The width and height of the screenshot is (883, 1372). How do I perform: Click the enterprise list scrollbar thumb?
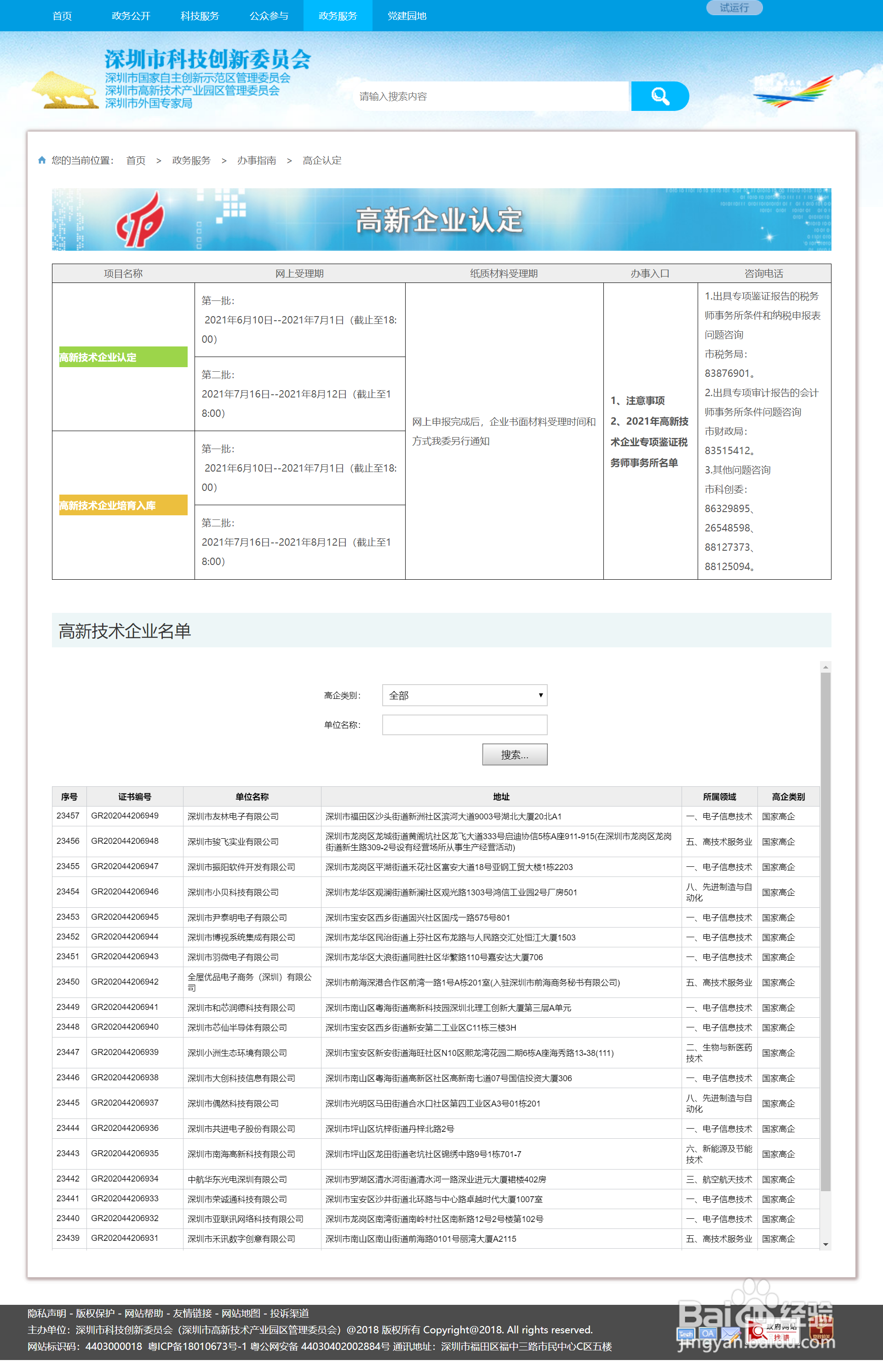(825, 932)
